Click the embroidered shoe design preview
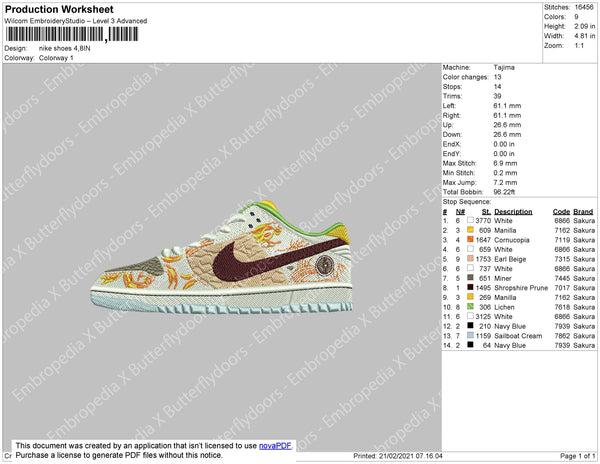Screen dimensions: 600x464 221,257
